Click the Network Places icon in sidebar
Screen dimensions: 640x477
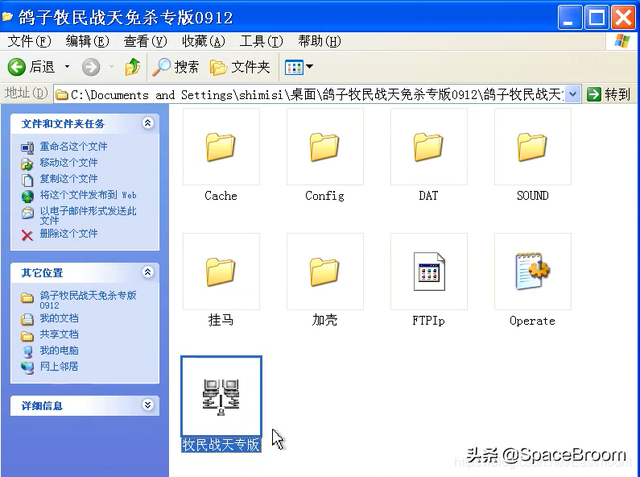coord(27,368)
